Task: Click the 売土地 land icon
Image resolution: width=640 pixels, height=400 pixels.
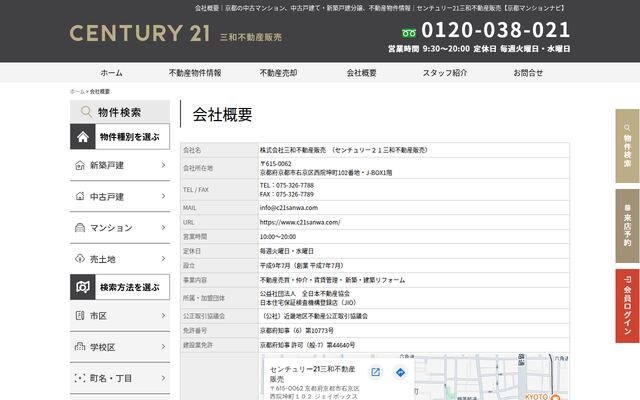Action: [x=80, y=258]
